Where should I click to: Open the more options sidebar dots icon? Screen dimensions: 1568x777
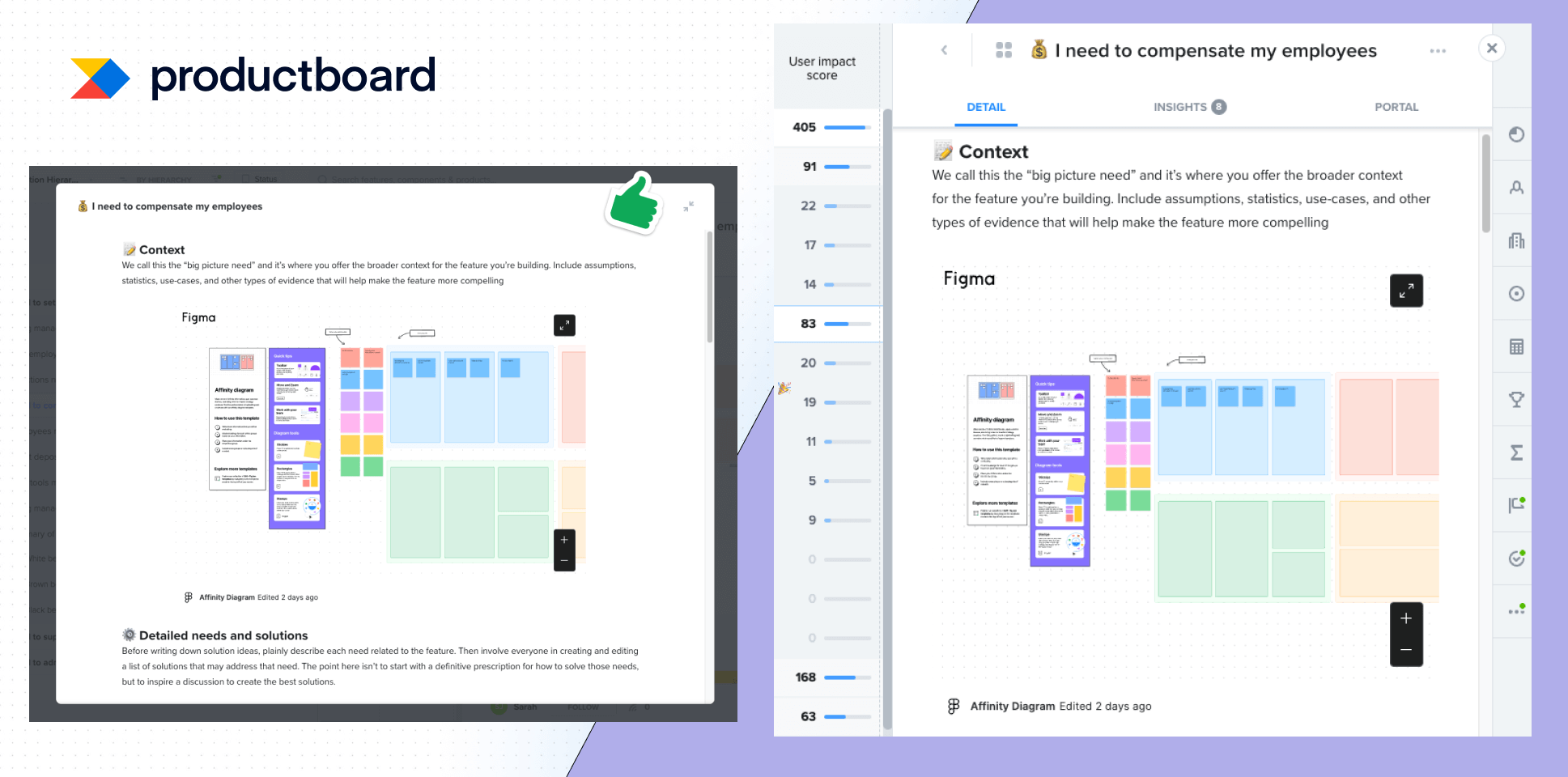point(1516,611)
